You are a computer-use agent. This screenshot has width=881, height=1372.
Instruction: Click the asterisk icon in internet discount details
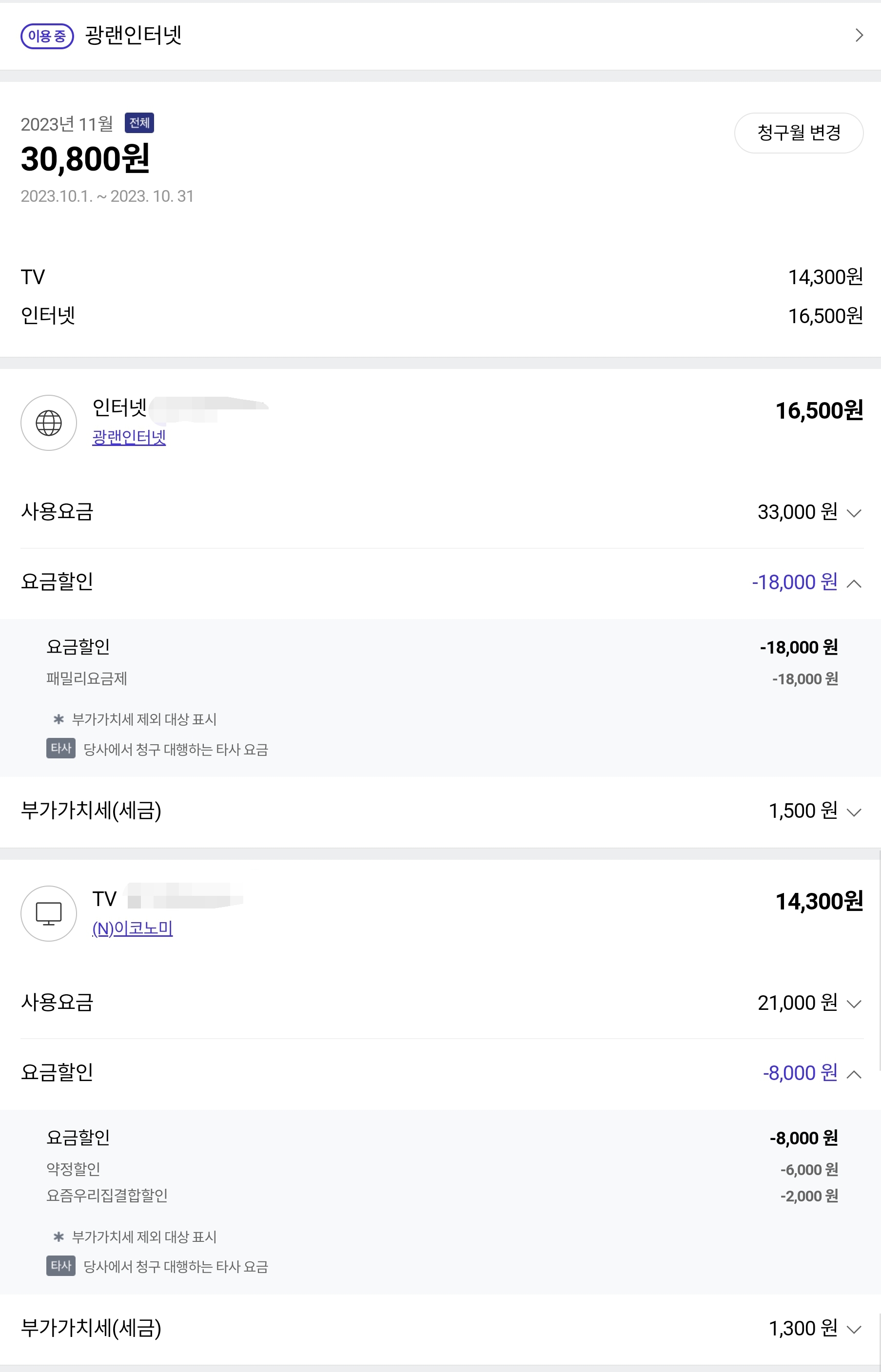[x=59, y=719]
